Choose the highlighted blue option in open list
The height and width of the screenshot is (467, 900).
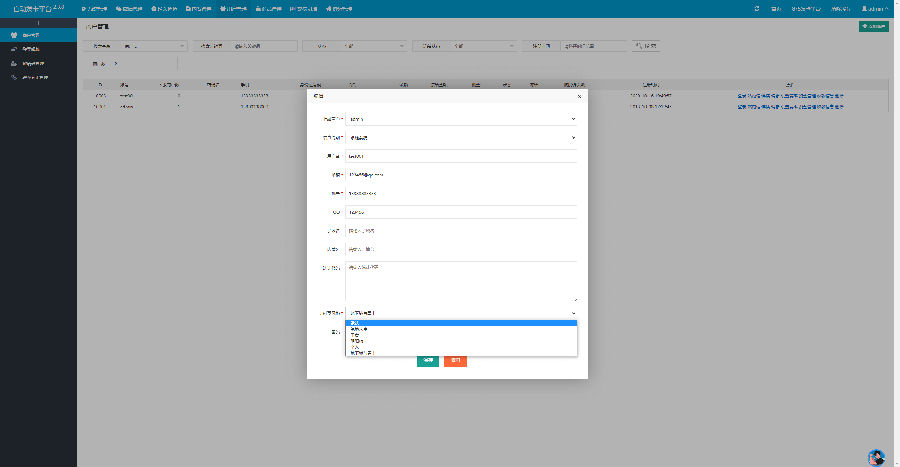coord(461,323)
